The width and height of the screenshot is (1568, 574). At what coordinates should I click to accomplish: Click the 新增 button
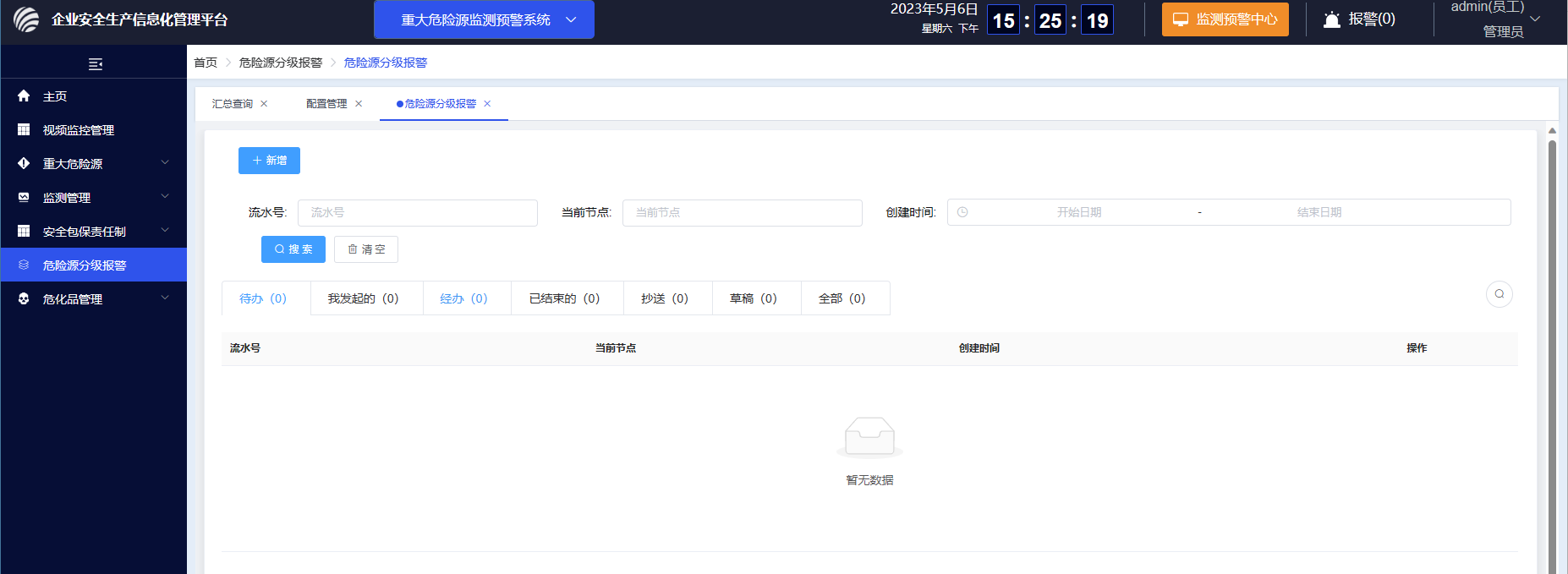[x=269, y=161]
